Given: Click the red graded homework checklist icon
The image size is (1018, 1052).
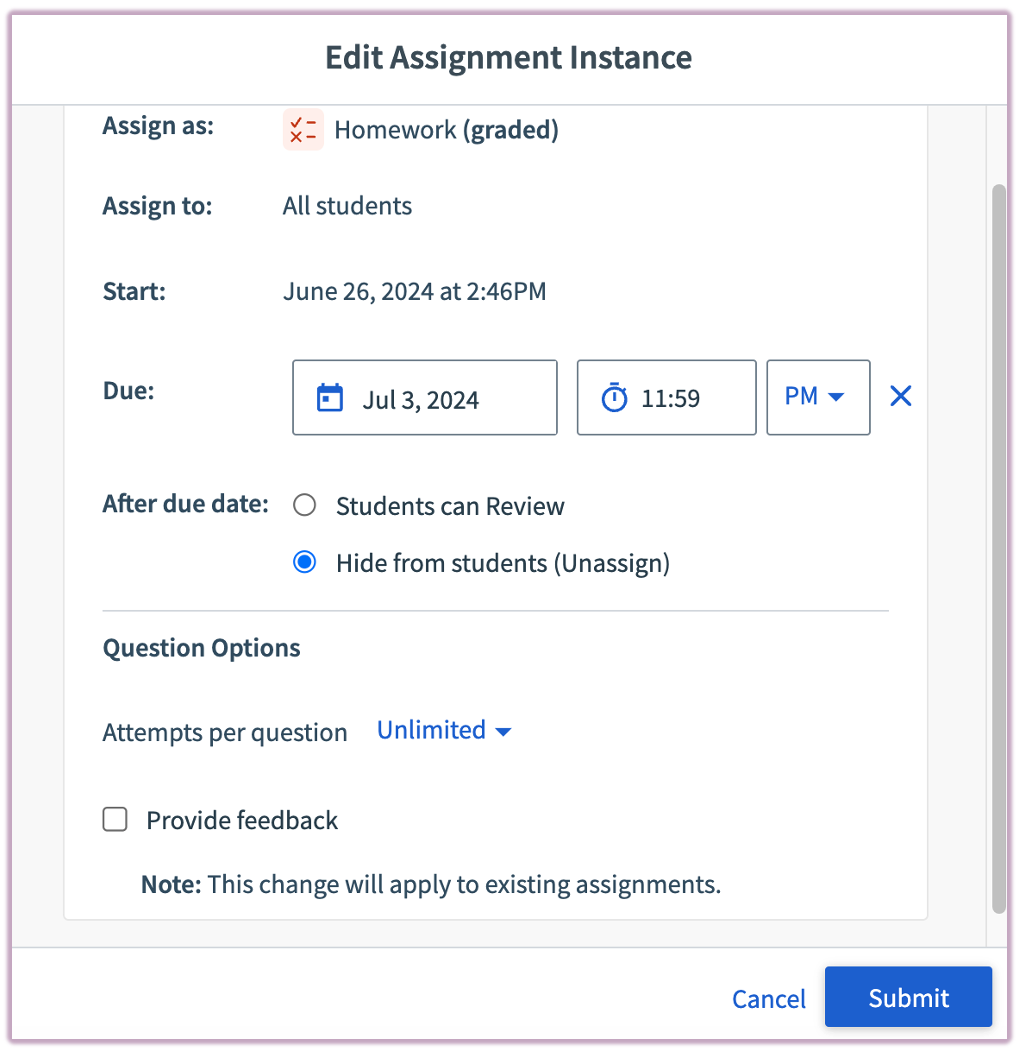Looking at the screenshot, I should click(302, 130).
